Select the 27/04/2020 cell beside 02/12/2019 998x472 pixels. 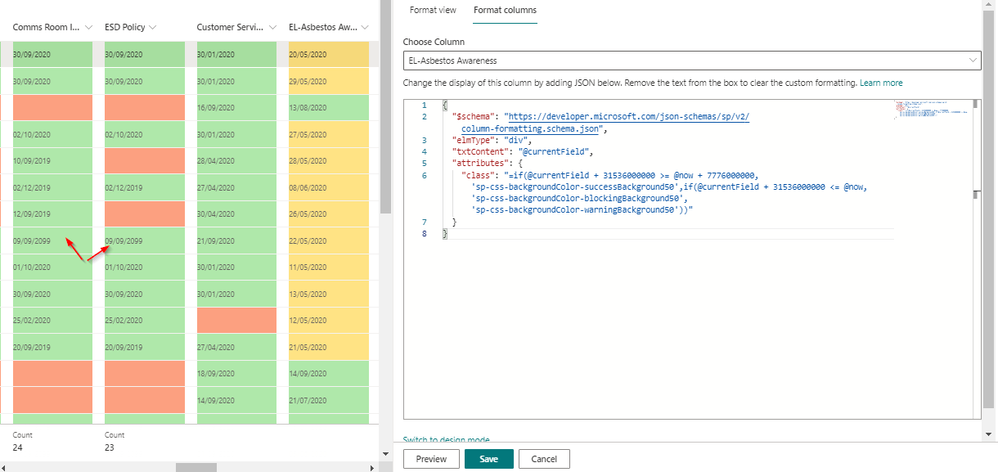237,188
